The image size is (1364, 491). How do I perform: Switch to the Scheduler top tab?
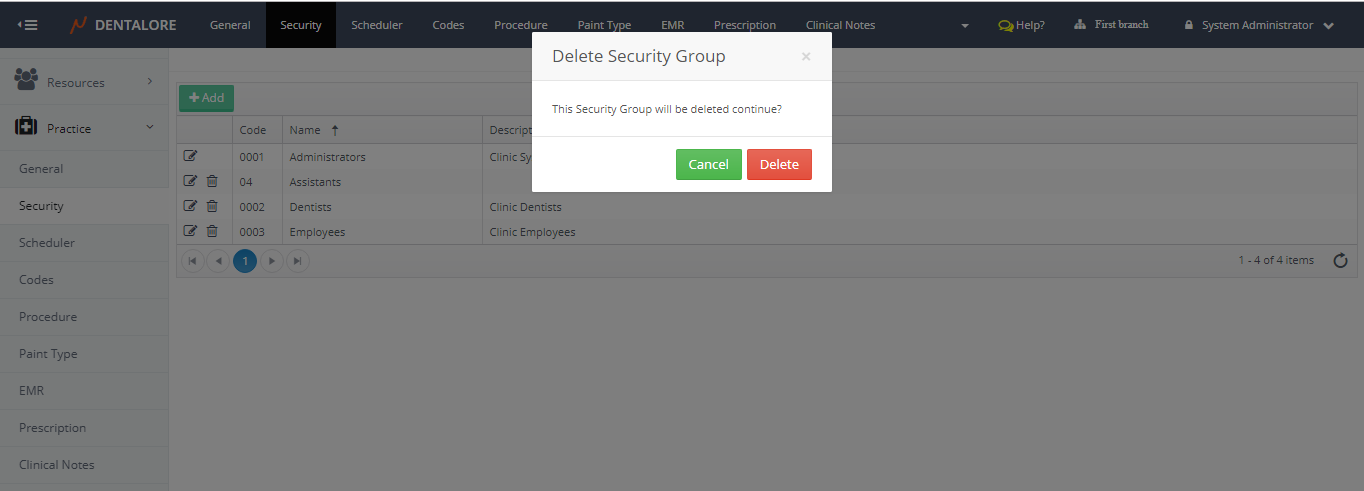(x=376, y=25)
